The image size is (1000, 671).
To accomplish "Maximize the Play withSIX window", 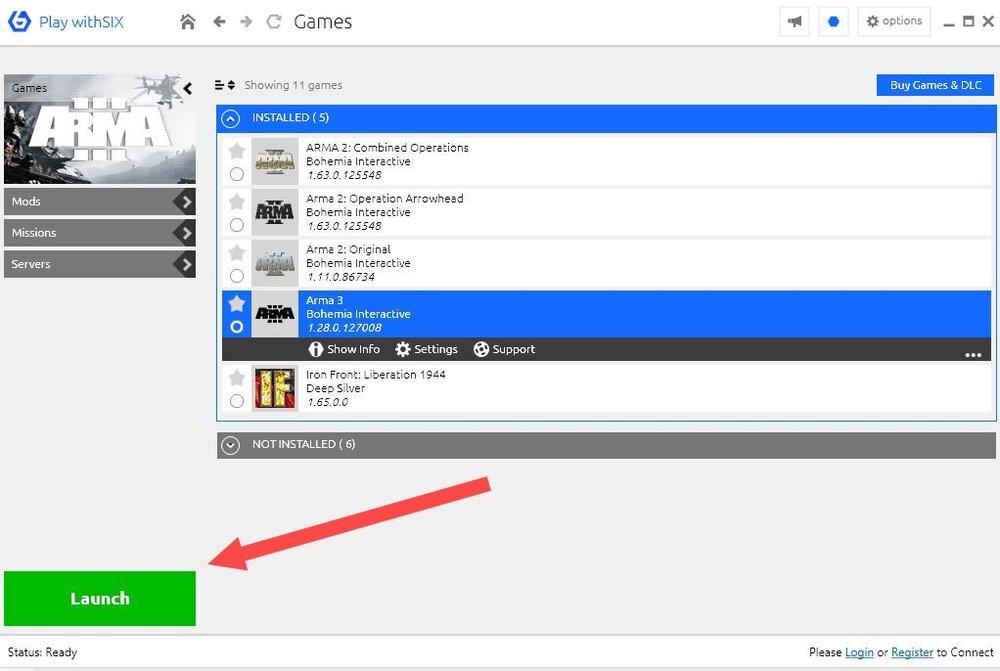I will tap(968, 21).
